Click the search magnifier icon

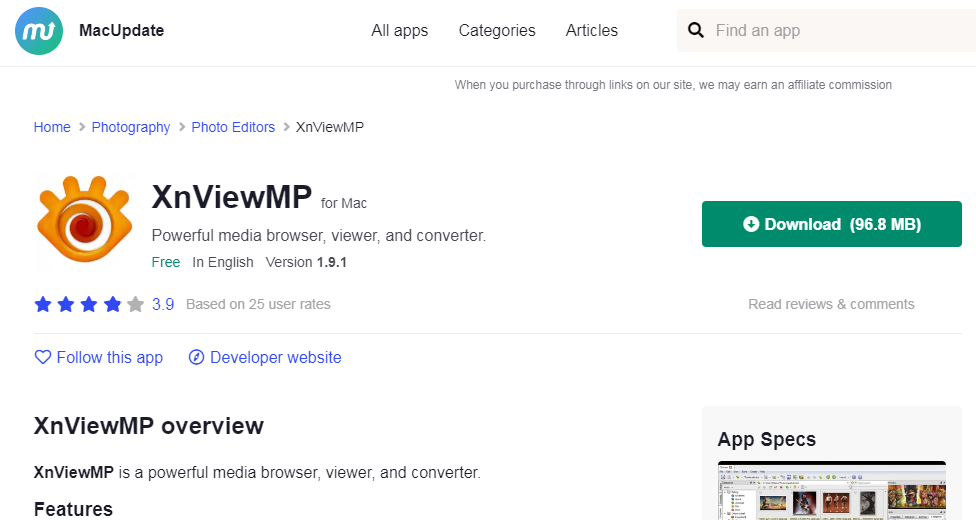point(696,31)
